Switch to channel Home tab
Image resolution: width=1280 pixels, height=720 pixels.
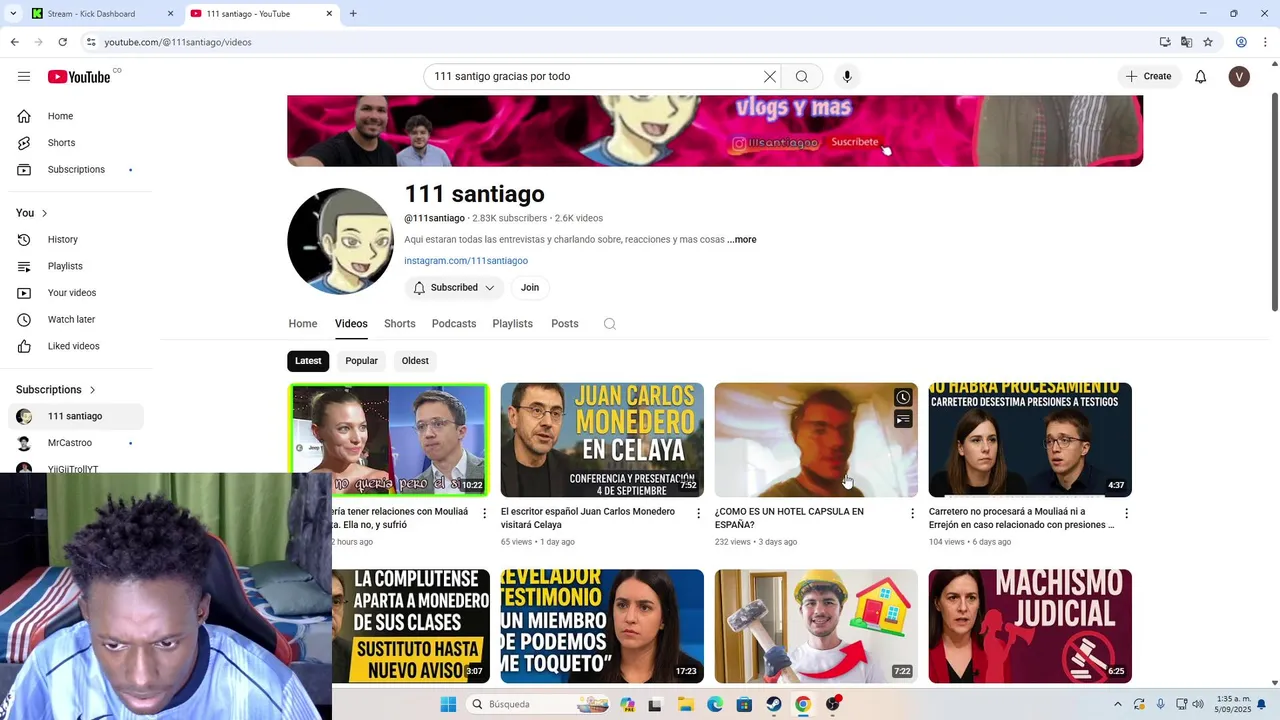[303, 324]
